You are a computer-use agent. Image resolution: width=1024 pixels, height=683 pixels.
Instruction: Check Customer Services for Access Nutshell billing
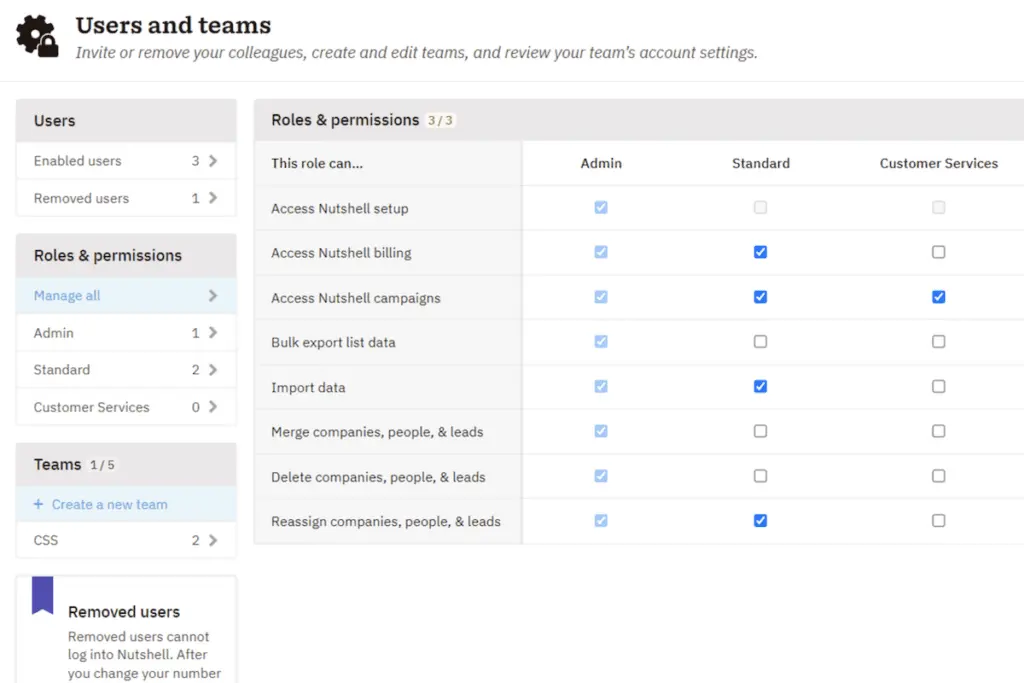[x=938, y=252]
